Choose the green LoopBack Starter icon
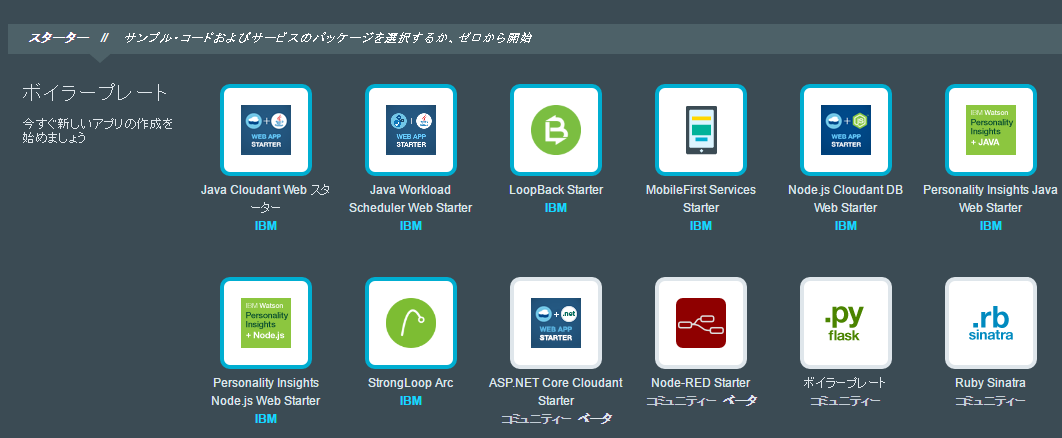The height and width of the screenshot is (438, 1062). click(x=555, y=130)
